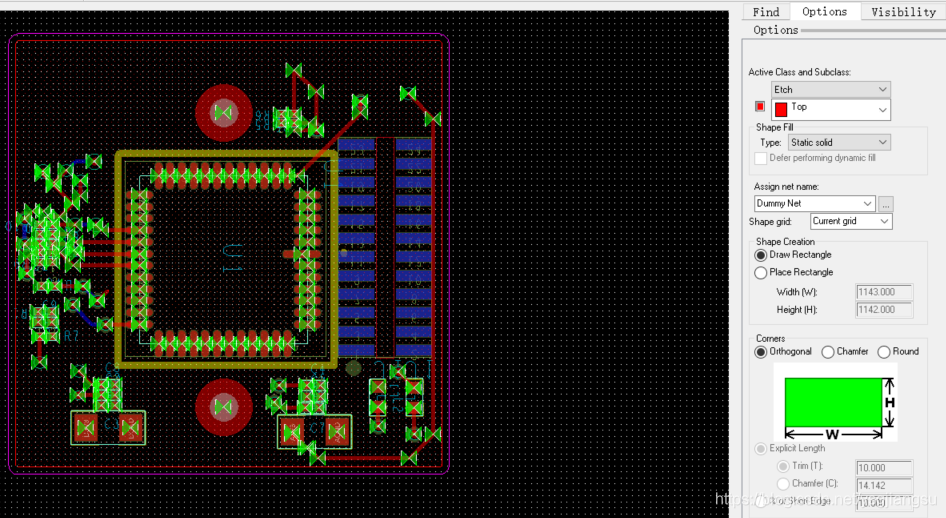Select Chamfer corners radio button
The image size is (946, 518).
tap(828, 352)
